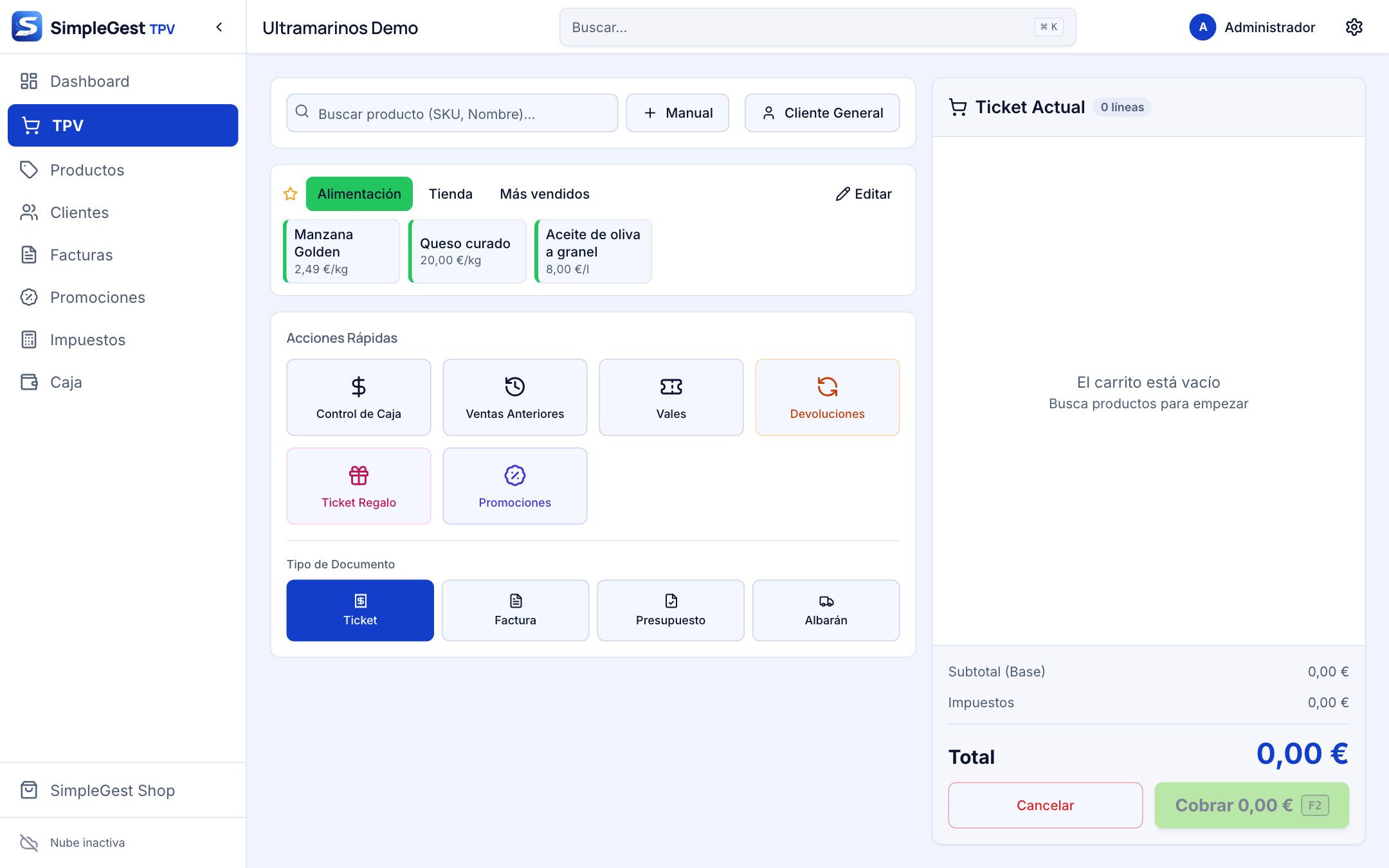The height and width of the screenshot is (868, 1389).
Task: Click the favorites star icon
Action: [290, 194]
